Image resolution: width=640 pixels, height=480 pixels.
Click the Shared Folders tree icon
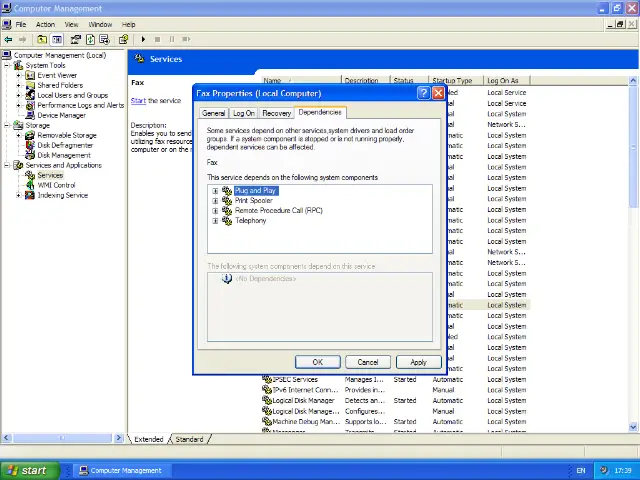coord(30,85)
